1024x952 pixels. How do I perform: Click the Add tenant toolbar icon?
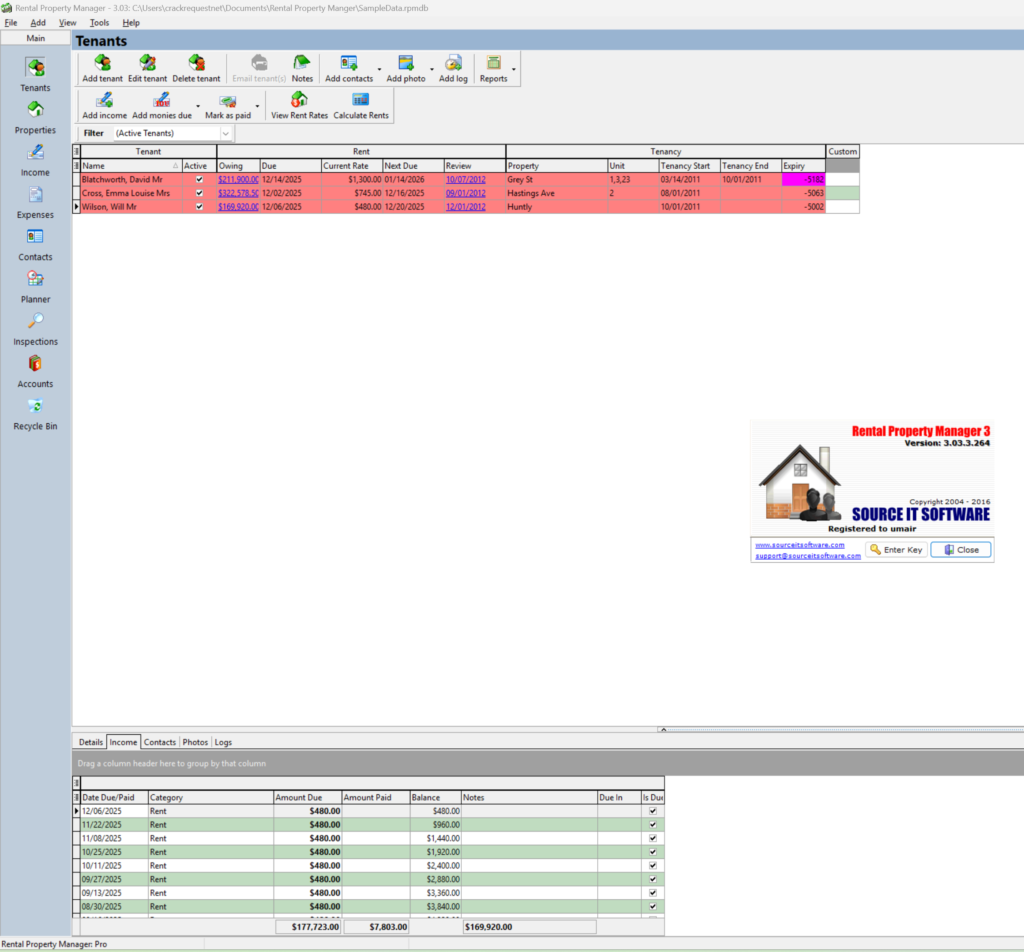point(103,69)
